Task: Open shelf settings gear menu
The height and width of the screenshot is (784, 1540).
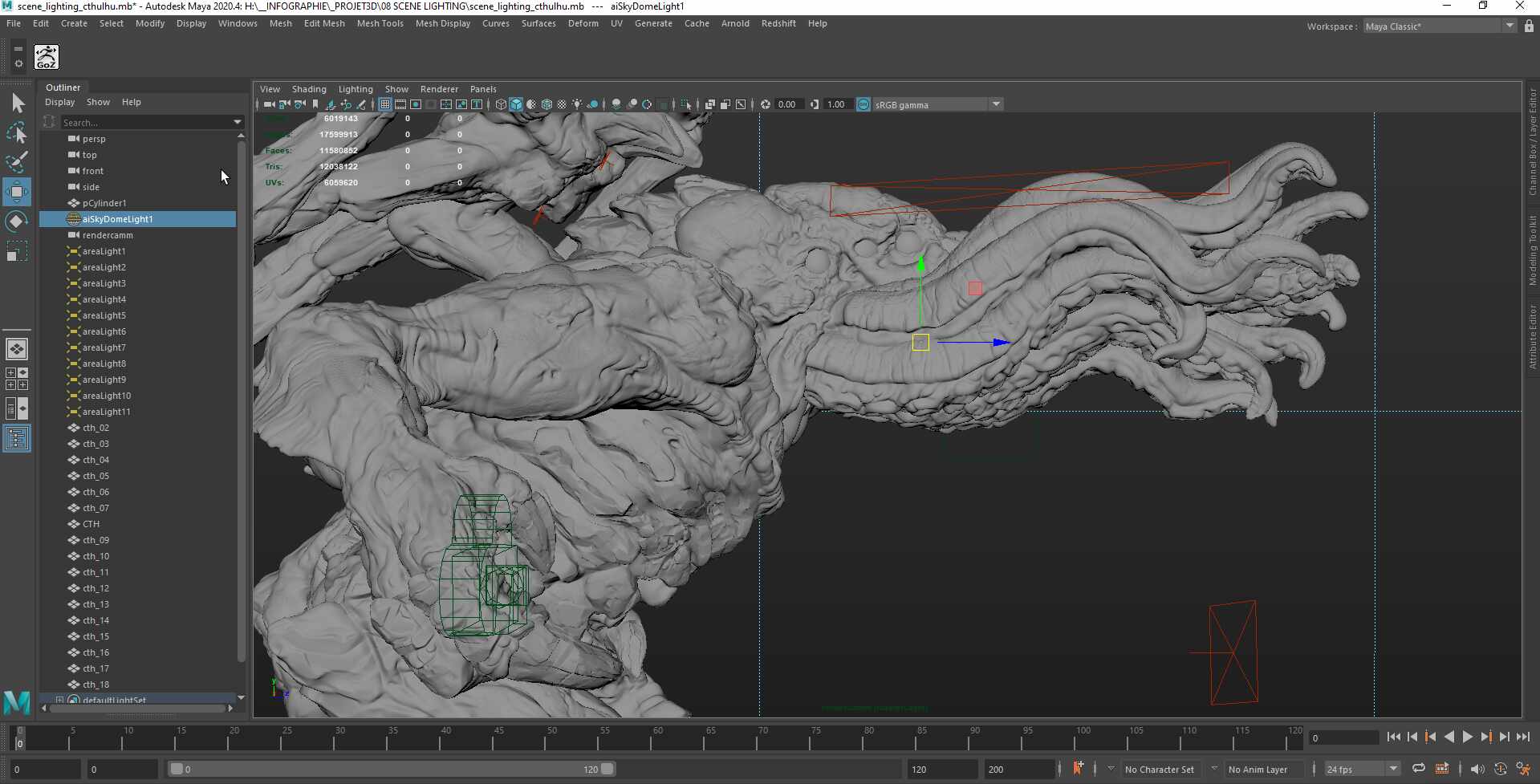Action: point(18,63)
